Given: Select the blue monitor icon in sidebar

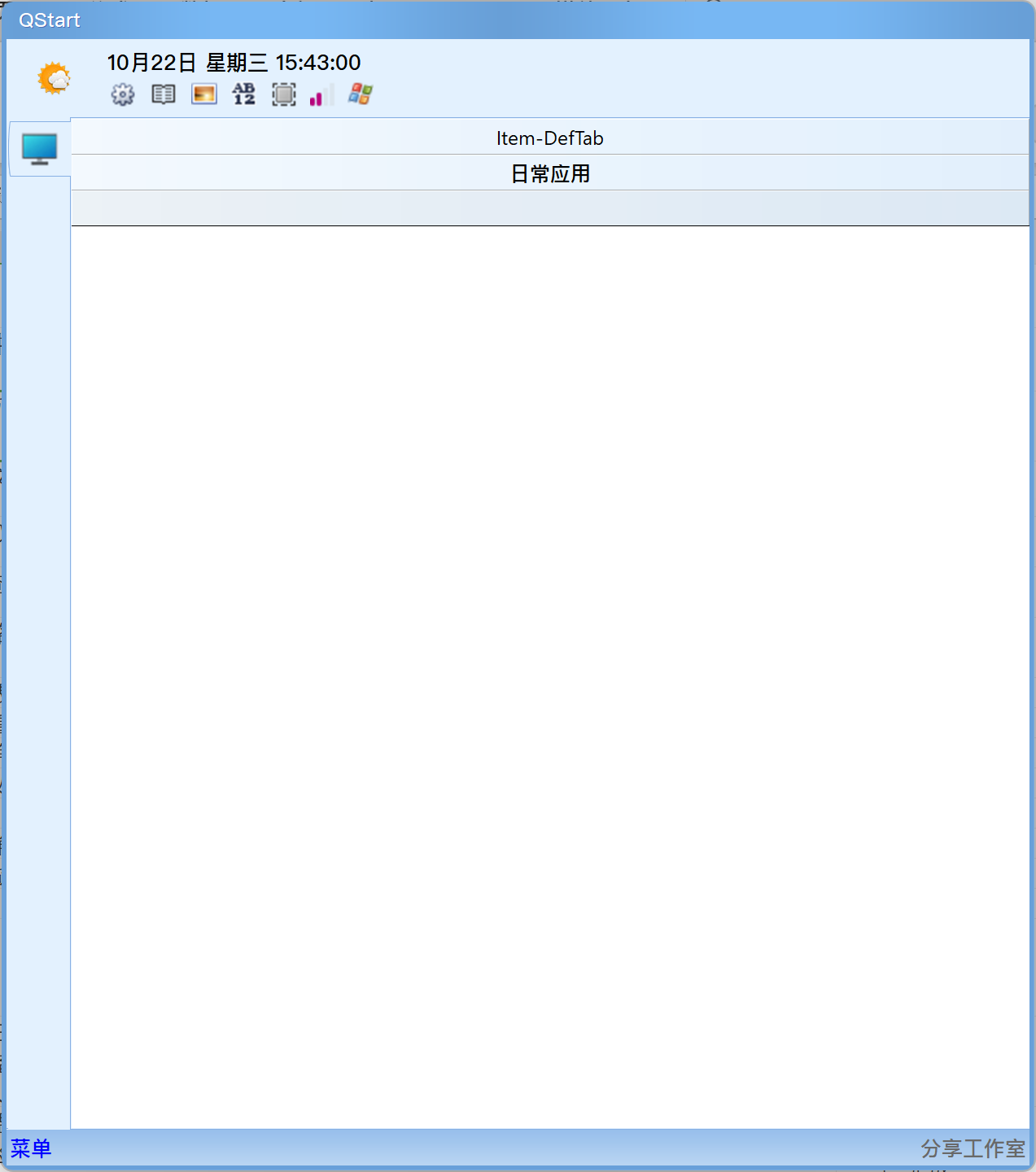Looking at the screenshot, I should tap(38, 148).
